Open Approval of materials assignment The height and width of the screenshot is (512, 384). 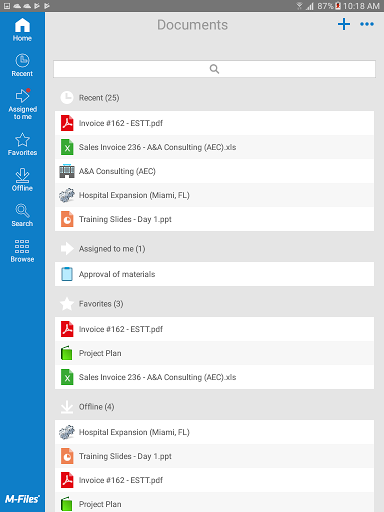pos(214,274)
